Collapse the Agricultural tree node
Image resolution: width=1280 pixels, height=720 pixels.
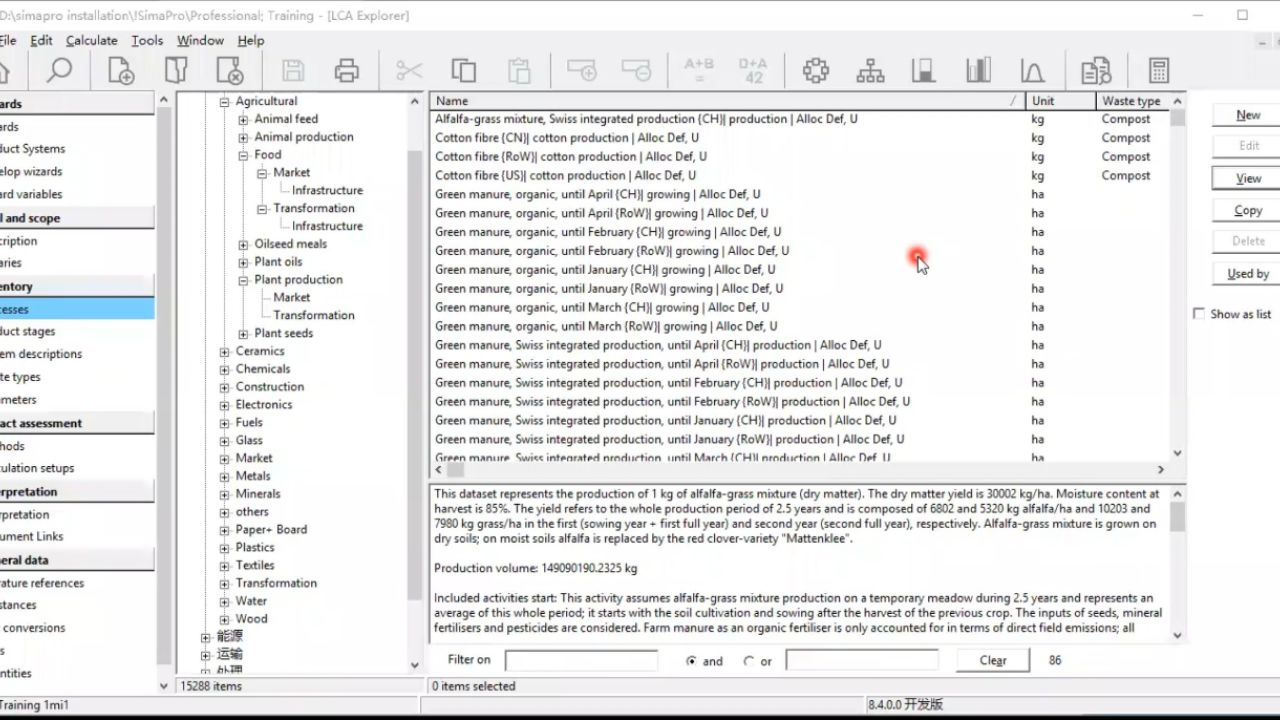pyautogui.click(x=224, y=100)
